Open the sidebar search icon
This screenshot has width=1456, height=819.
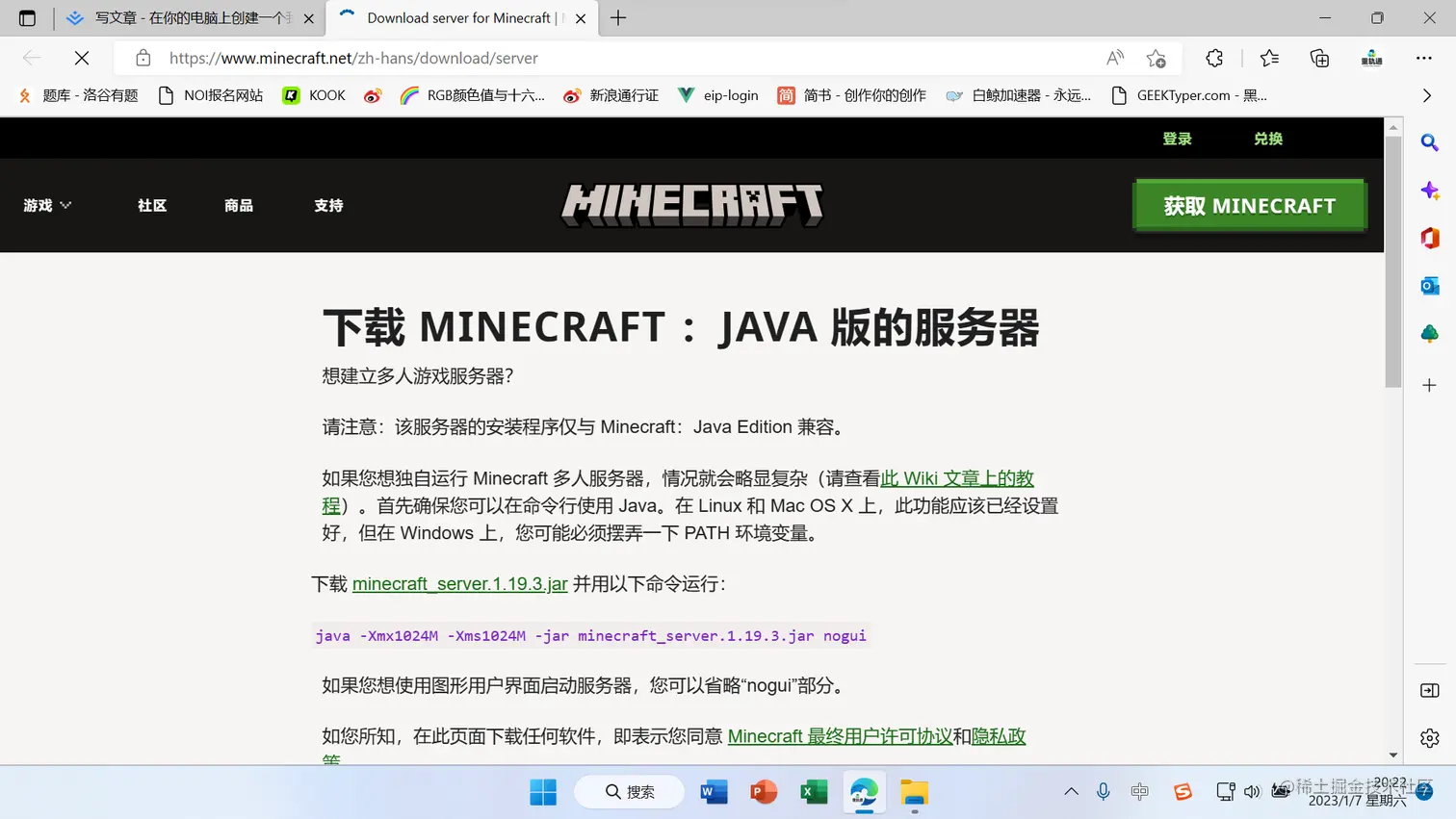click(1430, 143)
